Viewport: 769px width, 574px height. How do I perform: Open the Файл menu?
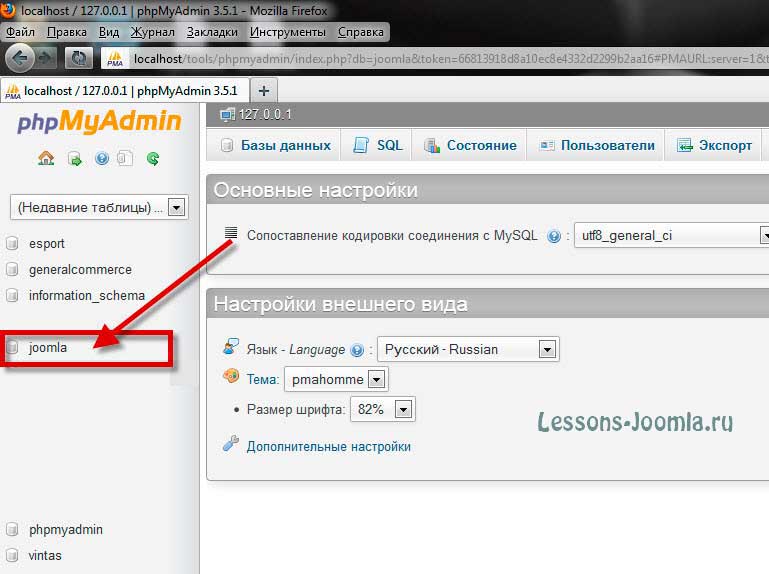coord(20,32)
